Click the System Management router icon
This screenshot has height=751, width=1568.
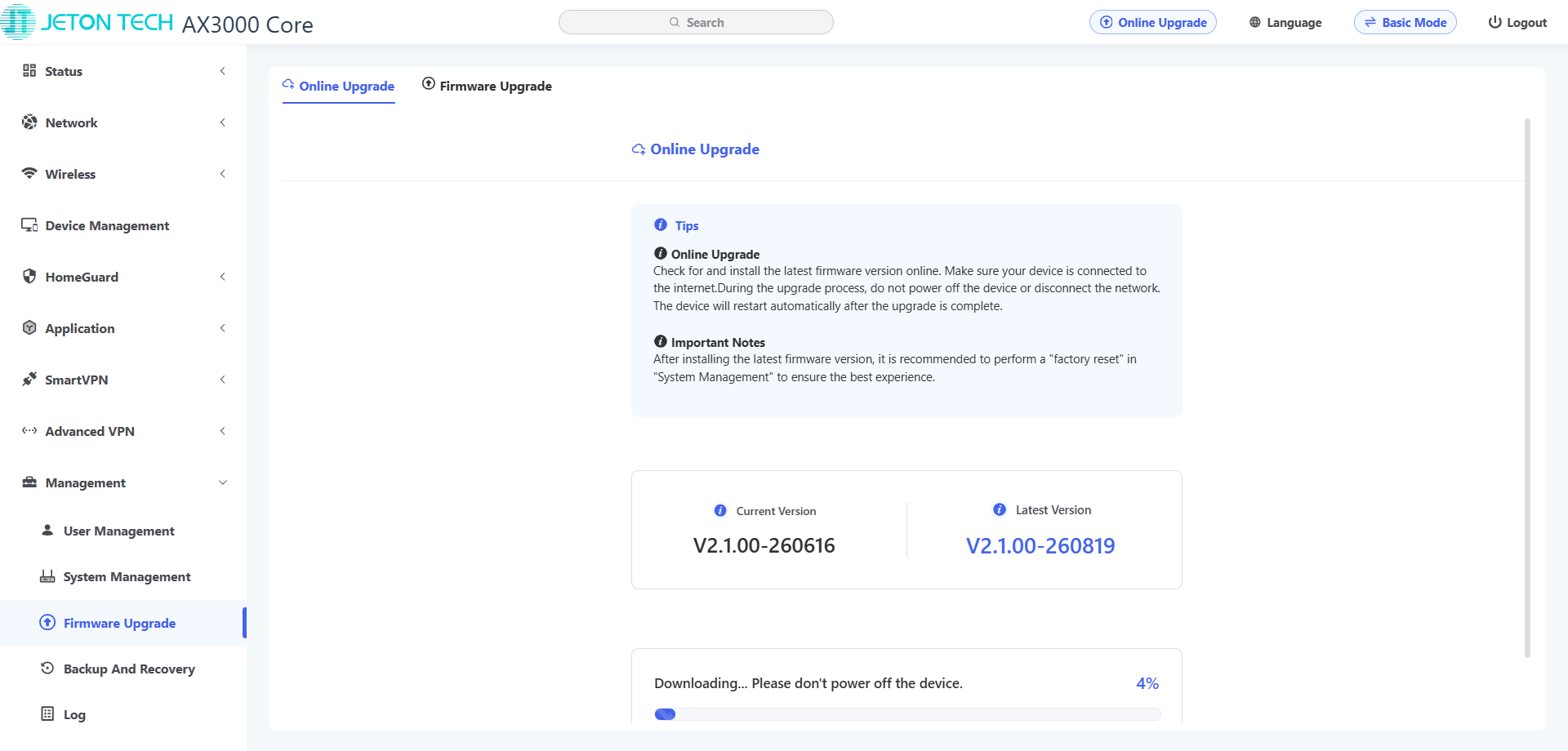[47, 576]
